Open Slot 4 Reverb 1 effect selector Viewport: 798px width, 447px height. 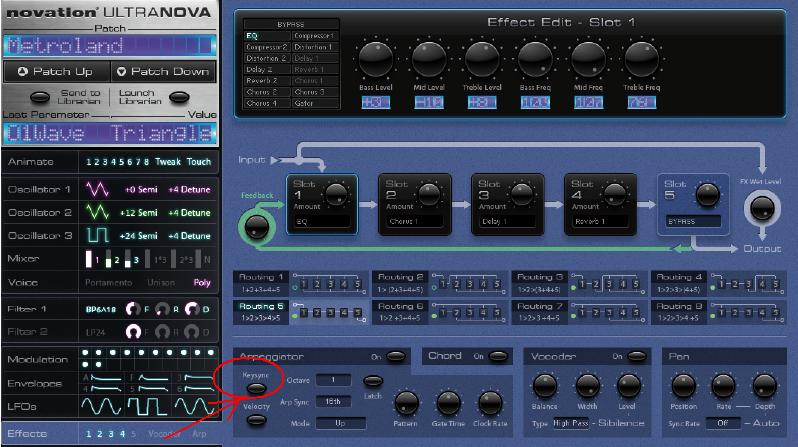point(600,221)
